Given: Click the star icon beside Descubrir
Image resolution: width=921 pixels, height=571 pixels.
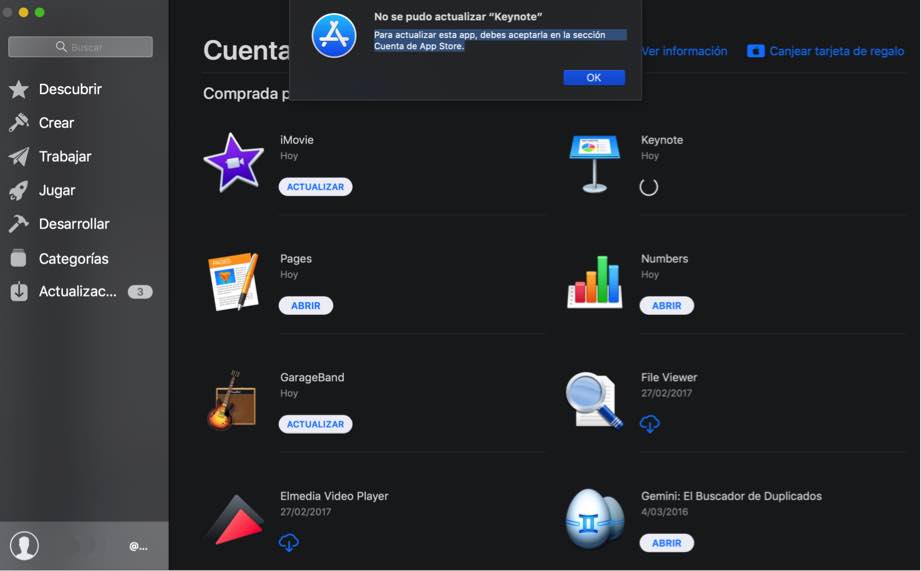Looking at the screenshot, I should click(19, 89).
